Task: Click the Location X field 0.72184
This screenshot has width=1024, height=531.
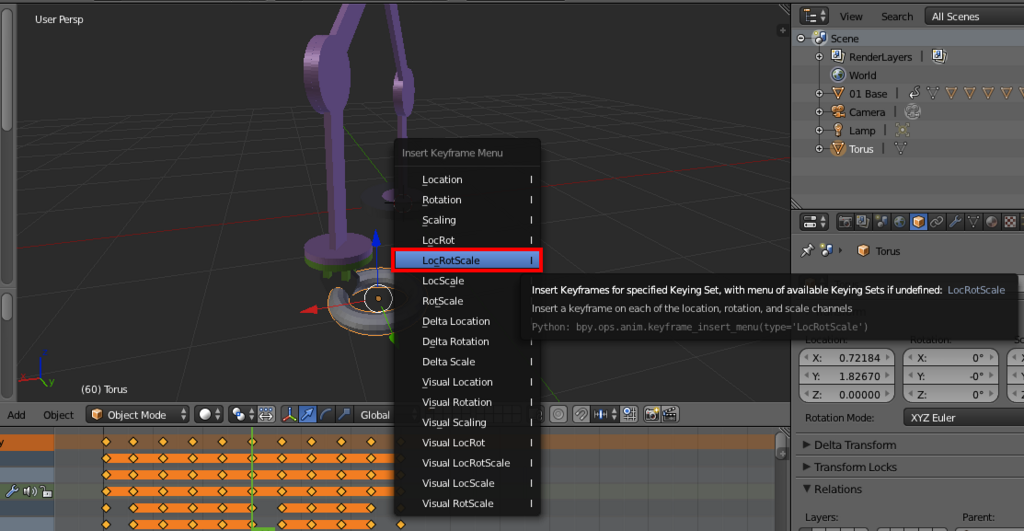Action: pos(847,357)
